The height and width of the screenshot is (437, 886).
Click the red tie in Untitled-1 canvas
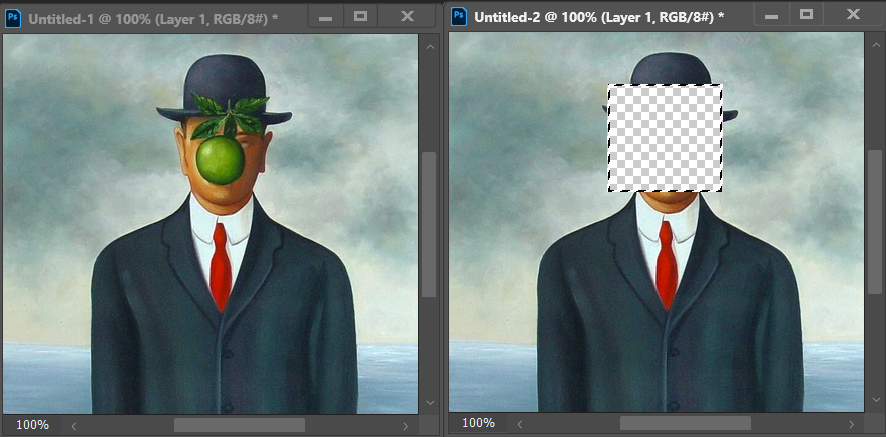pos(221,265)
